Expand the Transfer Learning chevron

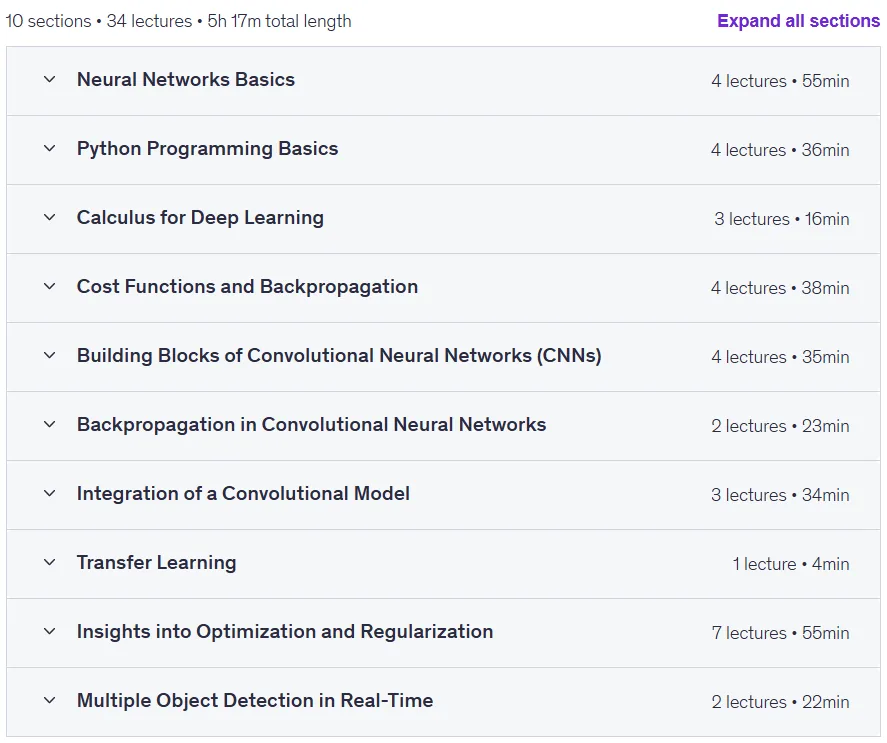click(x=50, y=563)
